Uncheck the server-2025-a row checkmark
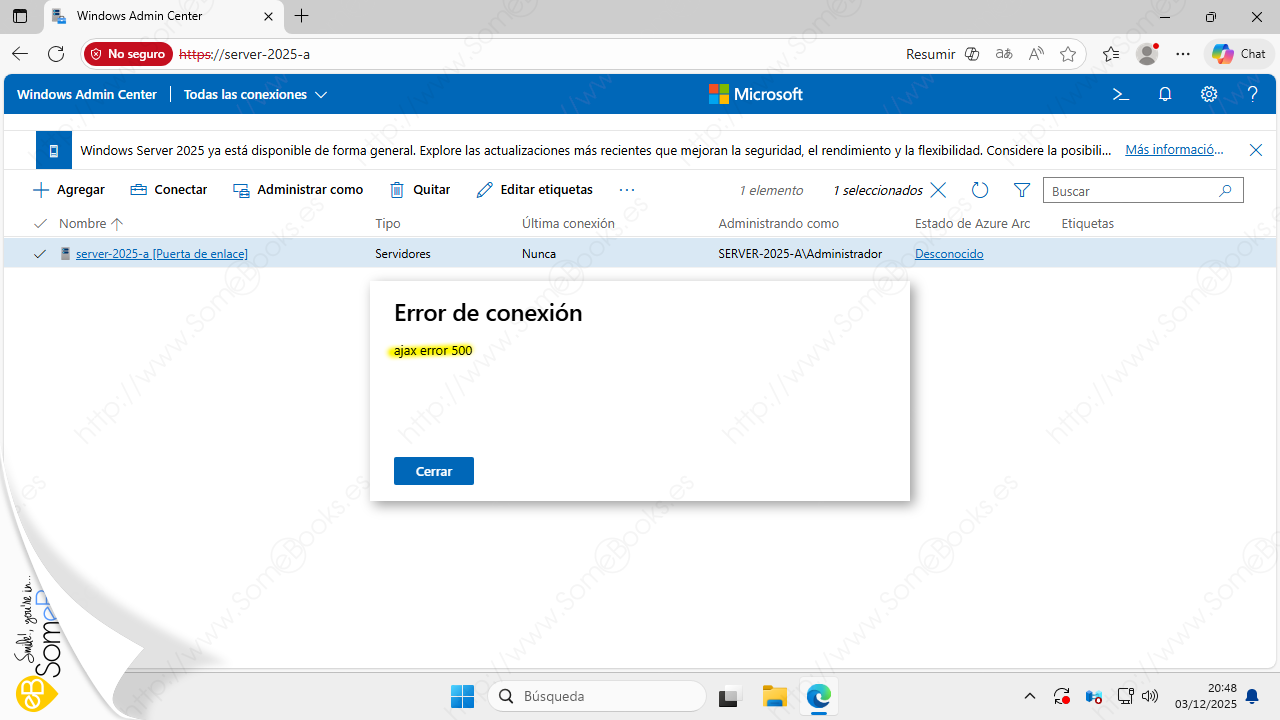The height and width of the screenshot is (720, 1280). (x=40, y=254)
